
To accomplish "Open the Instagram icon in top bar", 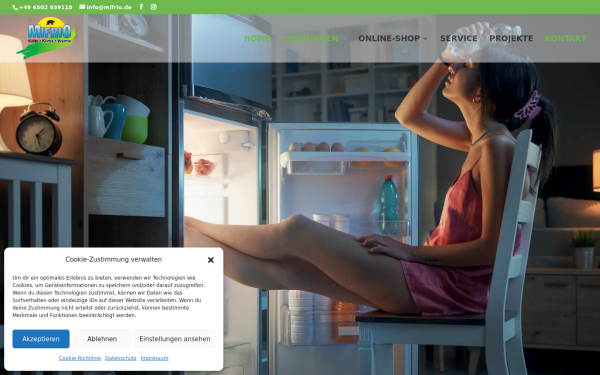I will [x=153, y=7].
